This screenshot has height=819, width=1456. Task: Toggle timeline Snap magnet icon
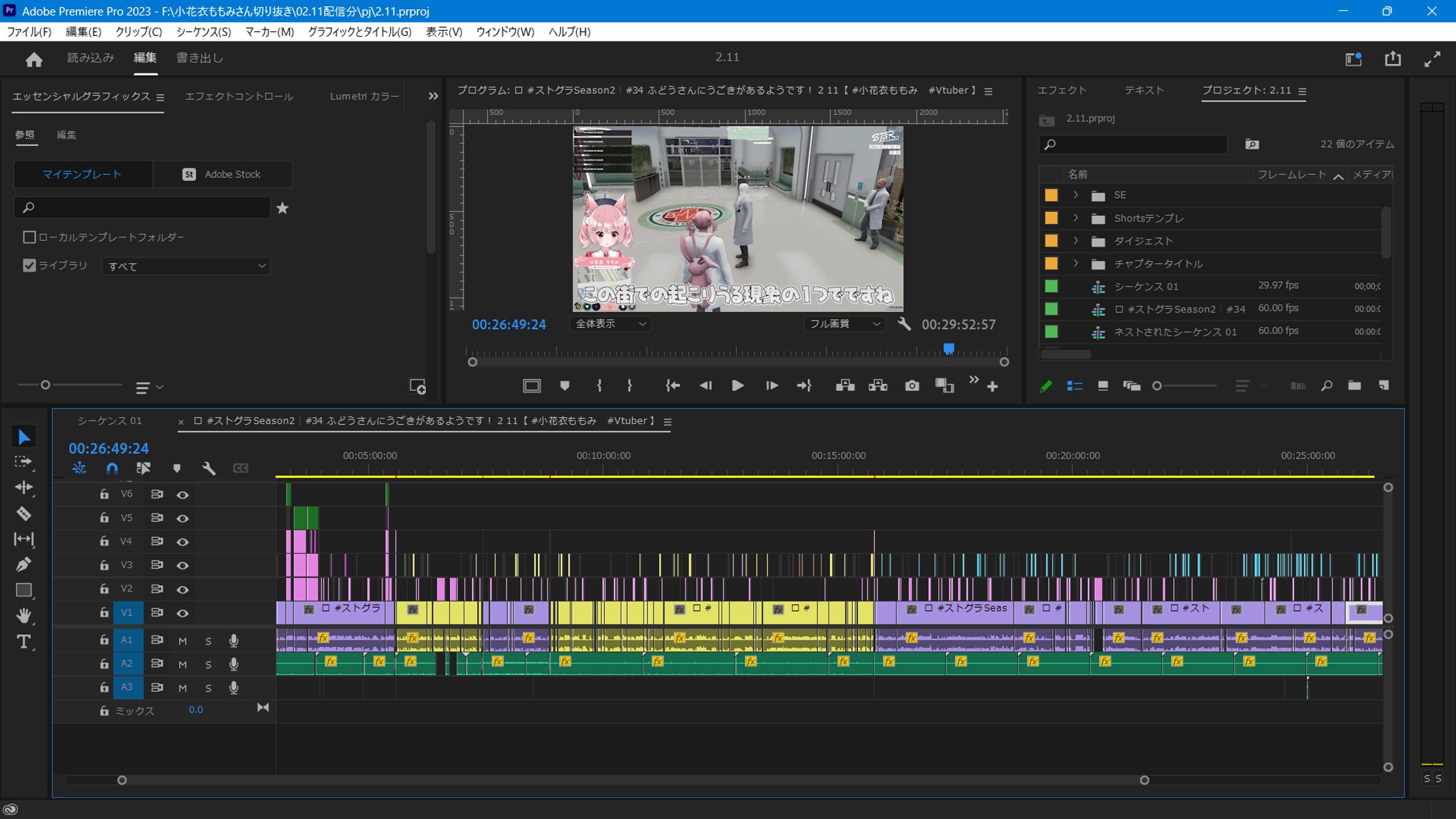pos(112,468)
